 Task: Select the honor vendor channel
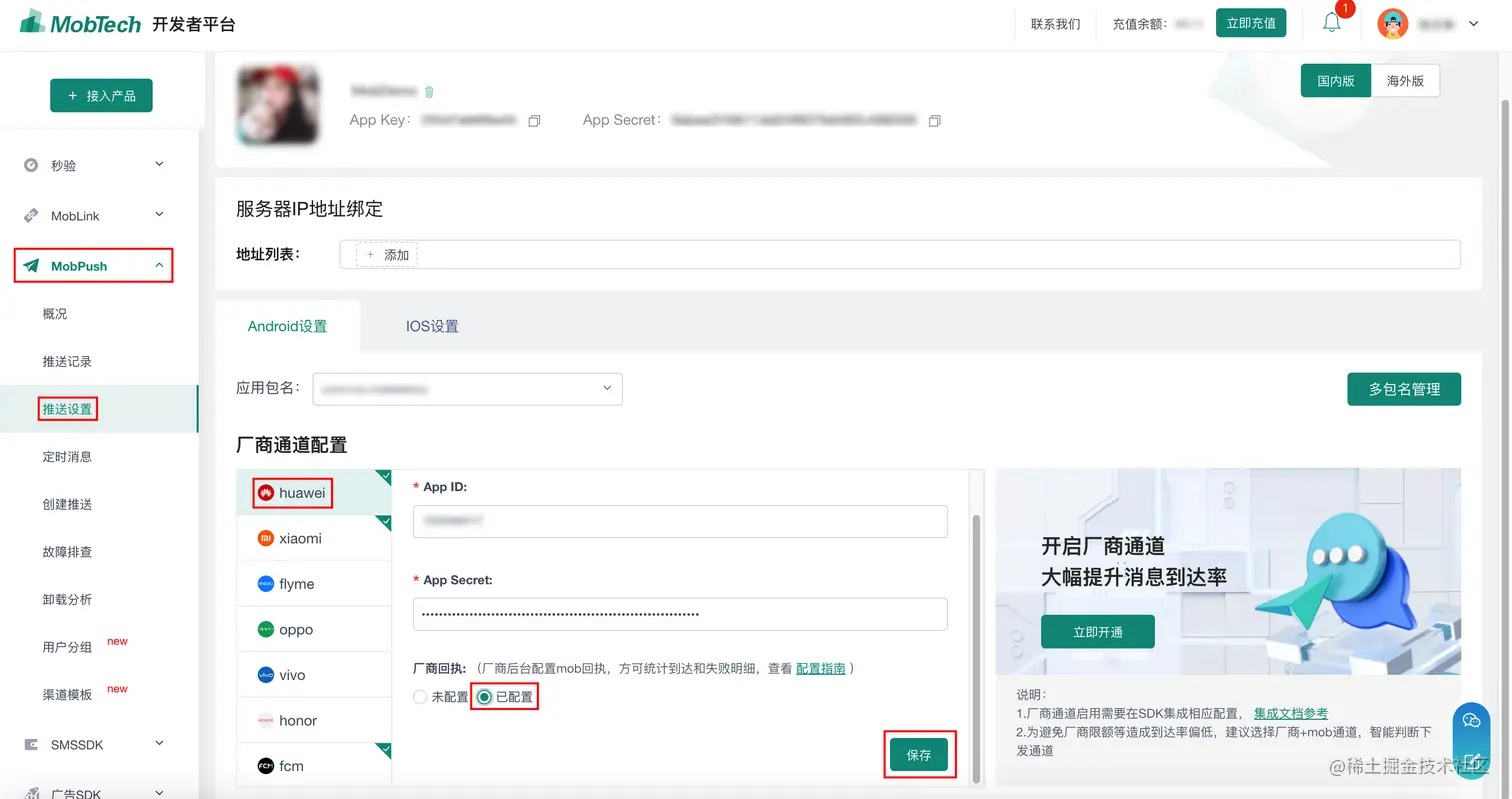[x=297, y=719]
